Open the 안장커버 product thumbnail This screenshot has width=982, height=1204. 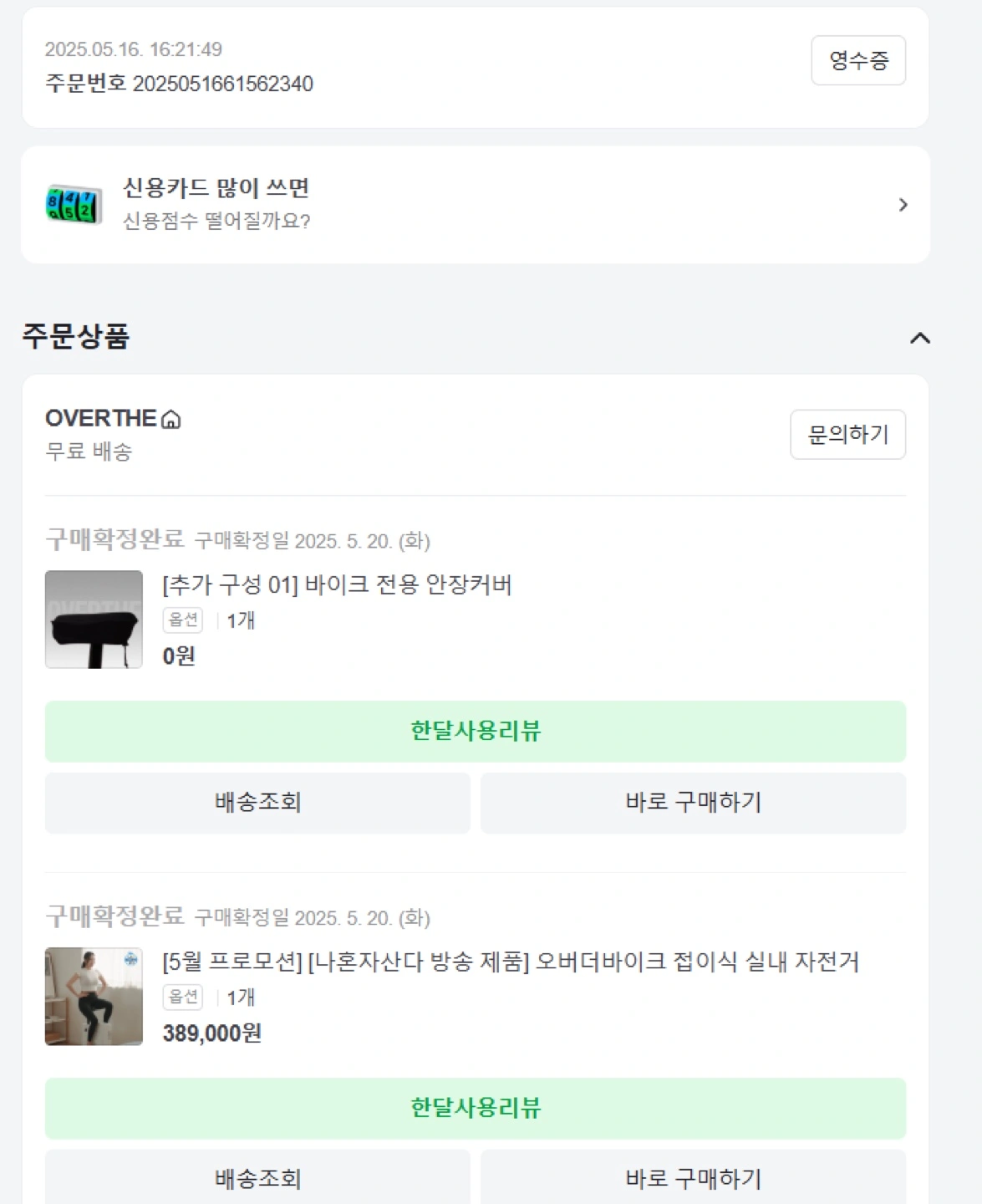pyautogui.click(x=94, y=620)
